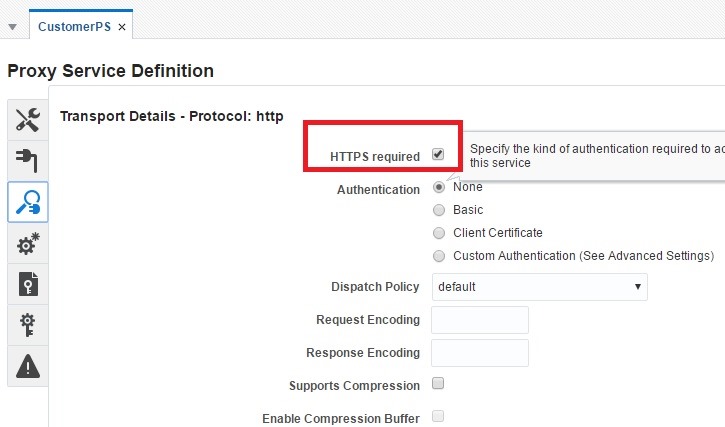Select Basic authentication radio button
Screen dimensions: 725x427
439,210
